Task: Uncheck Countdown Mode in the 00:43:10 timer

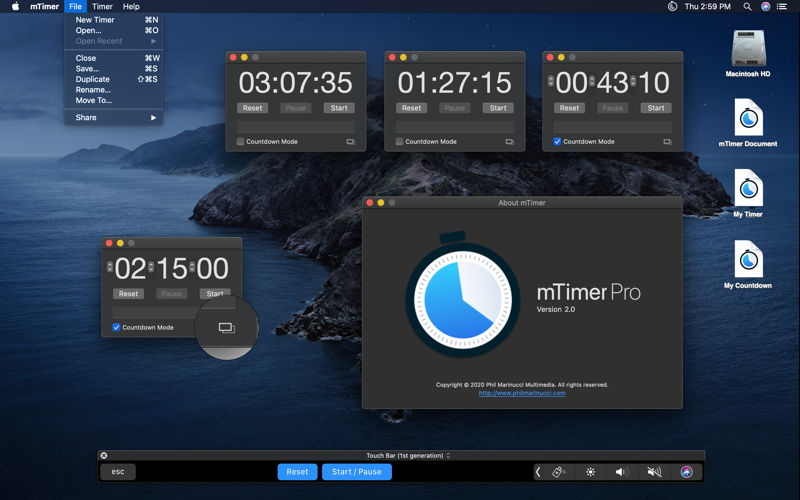Action: [557, 142]
